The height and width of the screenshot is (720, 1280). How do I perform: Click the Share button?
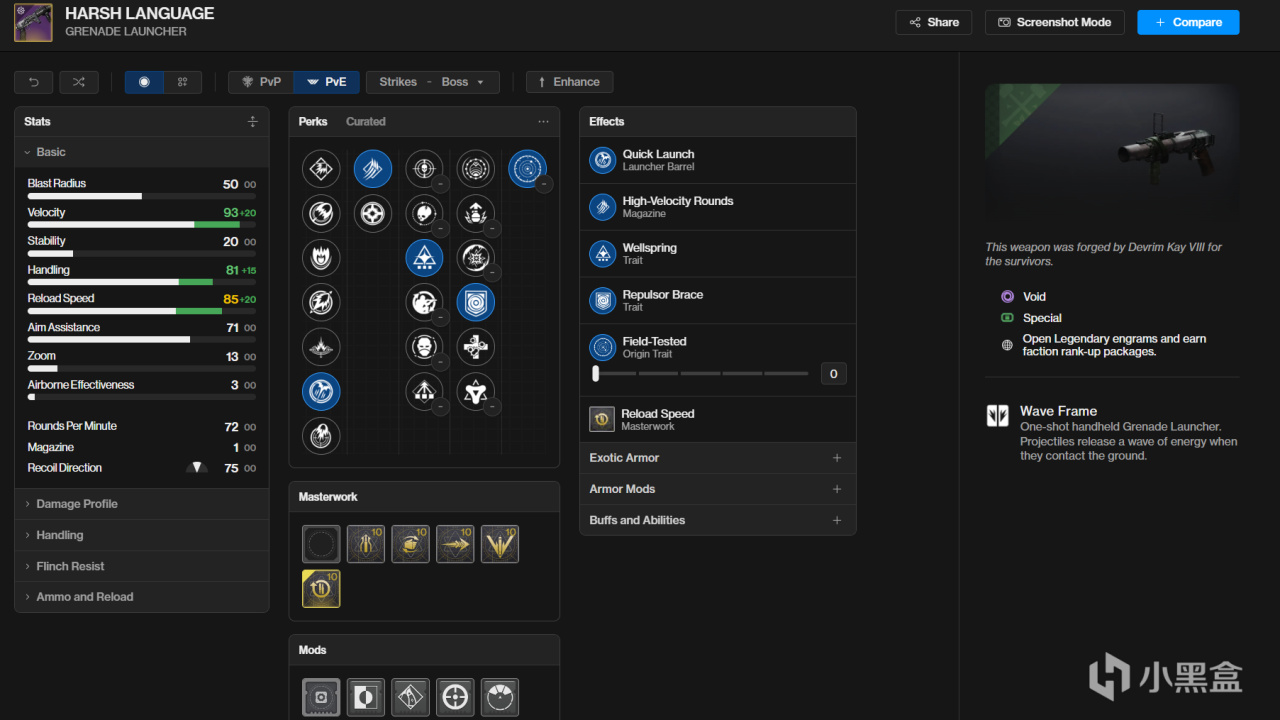933,22
